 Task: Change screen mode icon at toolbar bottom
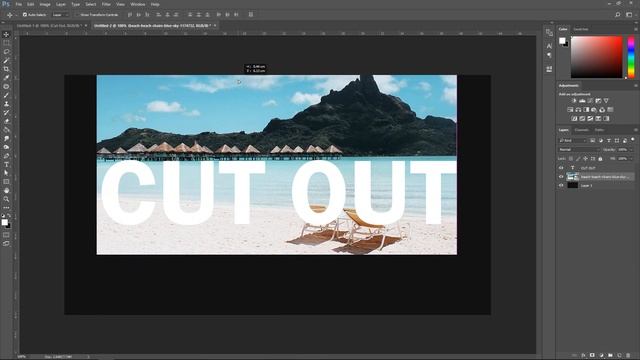(6, 244)
